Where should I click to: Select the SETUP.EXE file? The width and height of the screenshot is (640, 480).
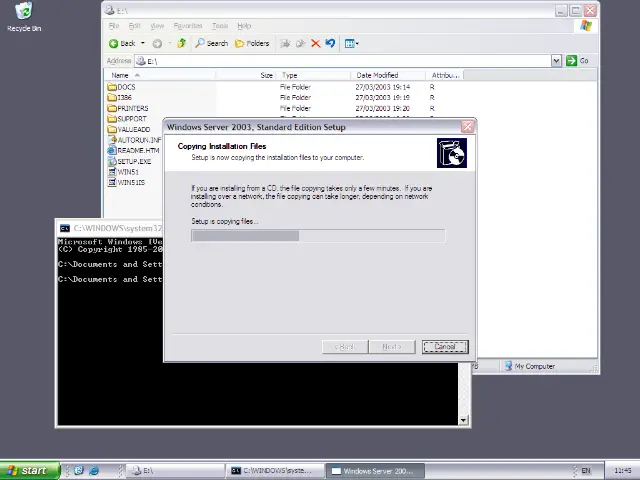click(129, 161)
